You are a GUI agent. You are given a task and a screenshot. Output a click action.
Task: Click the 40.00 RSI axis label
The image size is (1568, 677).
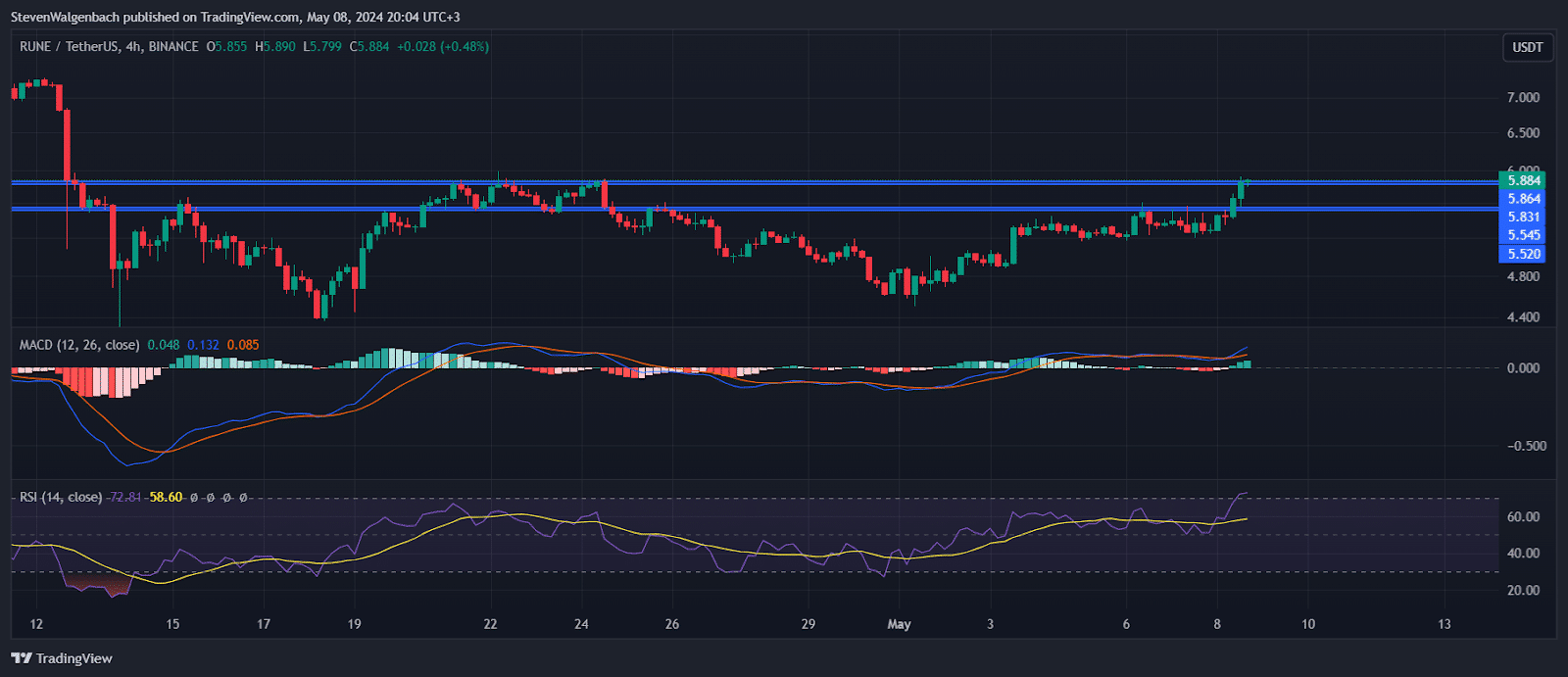[1523, 554]
